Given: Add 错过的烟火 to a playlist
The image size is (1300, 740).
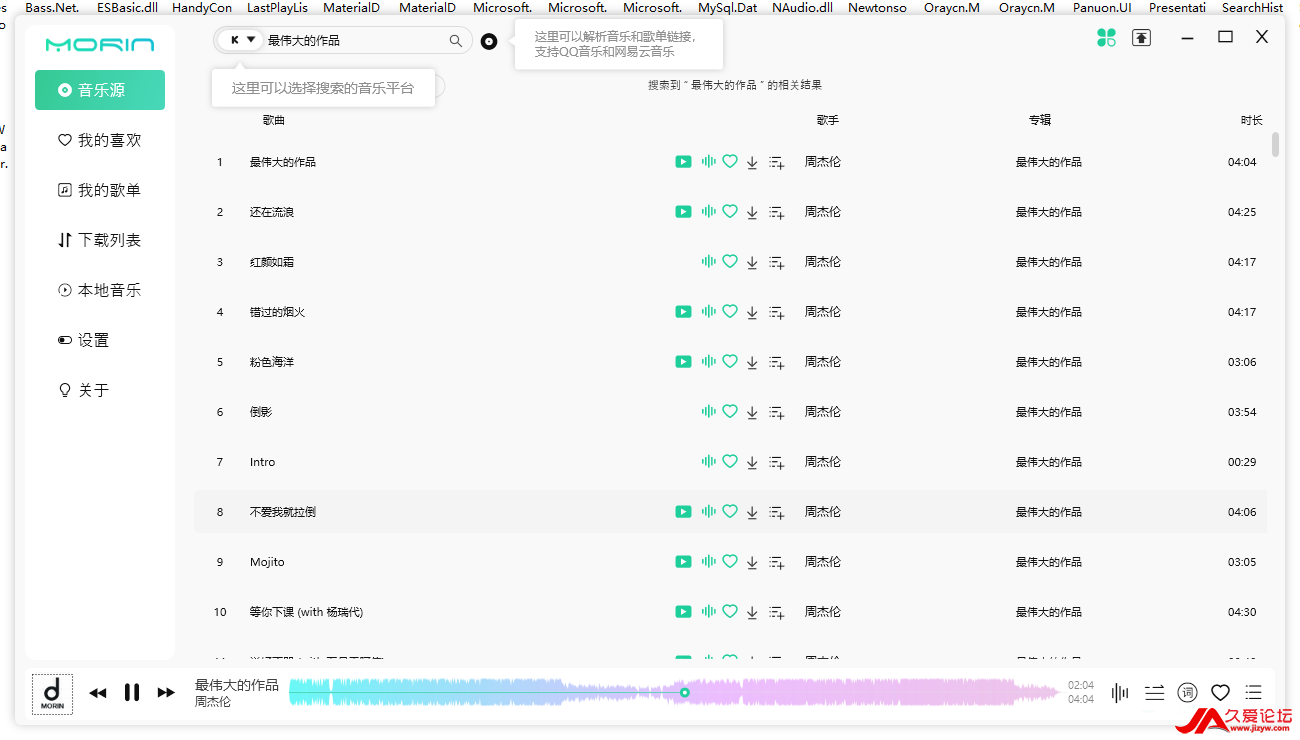Looking at the screenshot, I should (x=776, y=312).
